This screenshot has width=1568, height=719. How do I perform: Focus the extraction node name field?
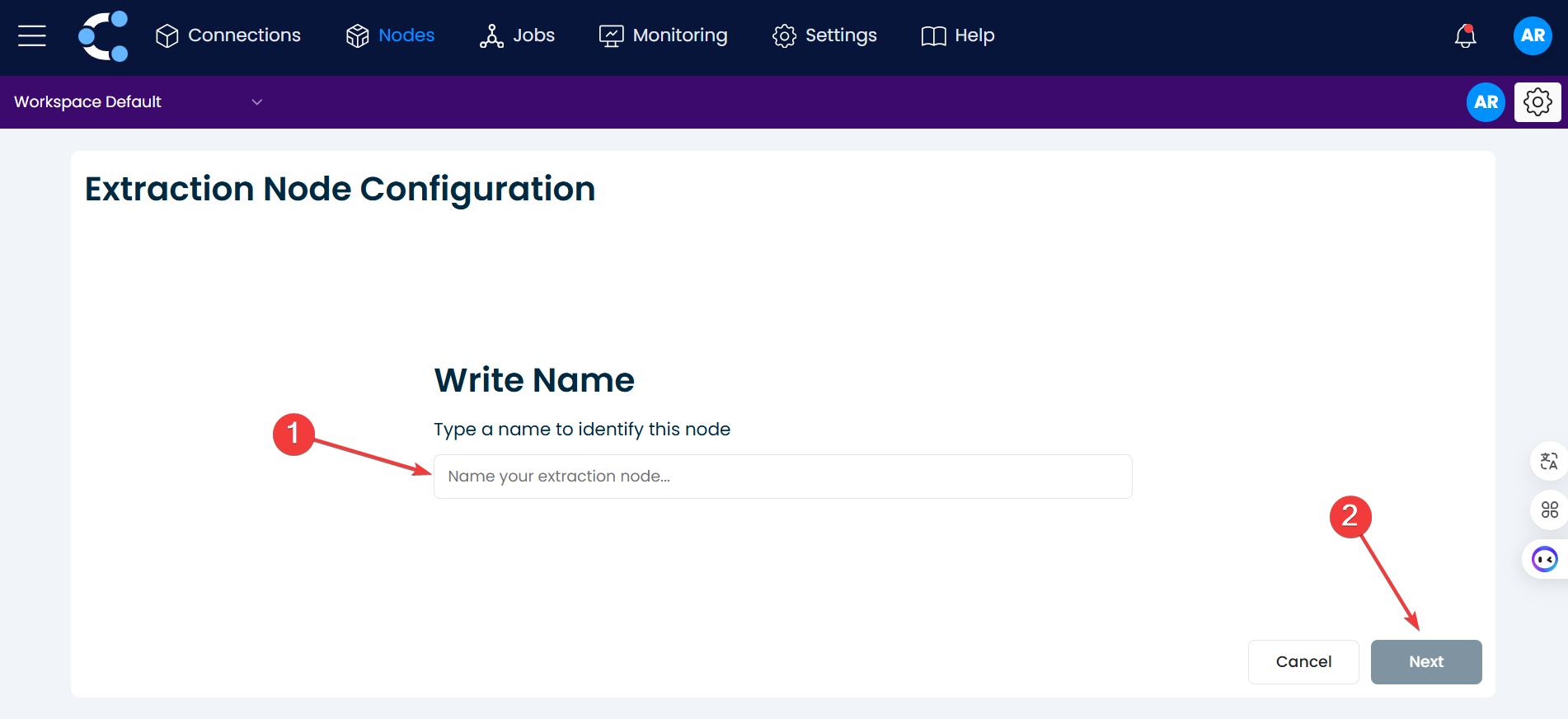pos(782,477)
